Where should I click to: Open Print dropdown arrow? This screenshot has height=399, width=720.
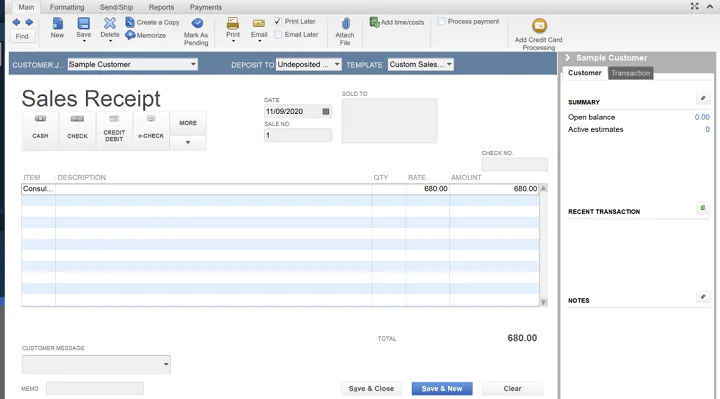[x=233, y=41]
